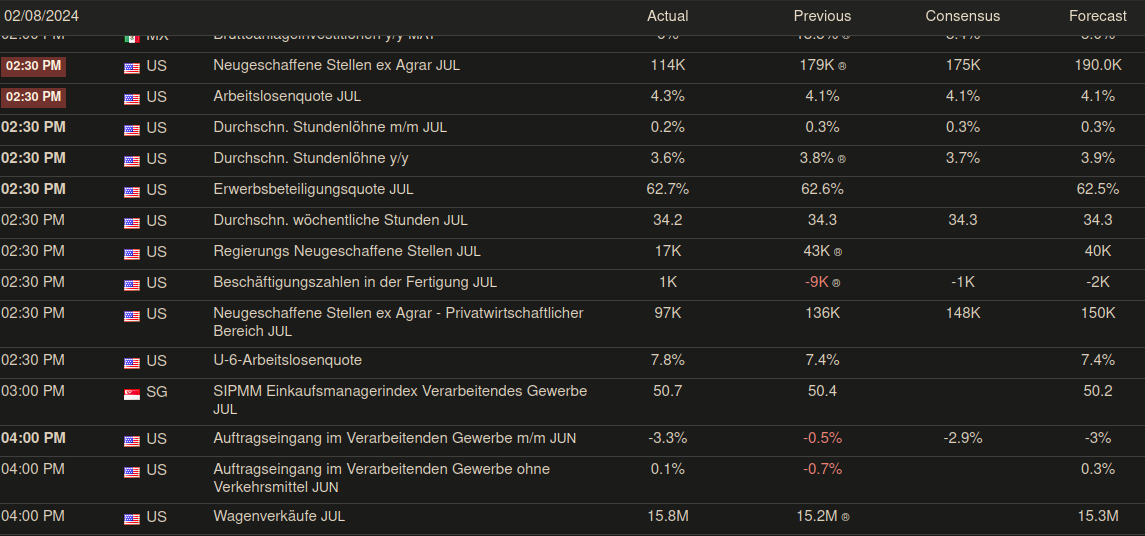Click the Actual column header
The width and height of the screenshot is (1145, 536).
(x=667, y=16)
